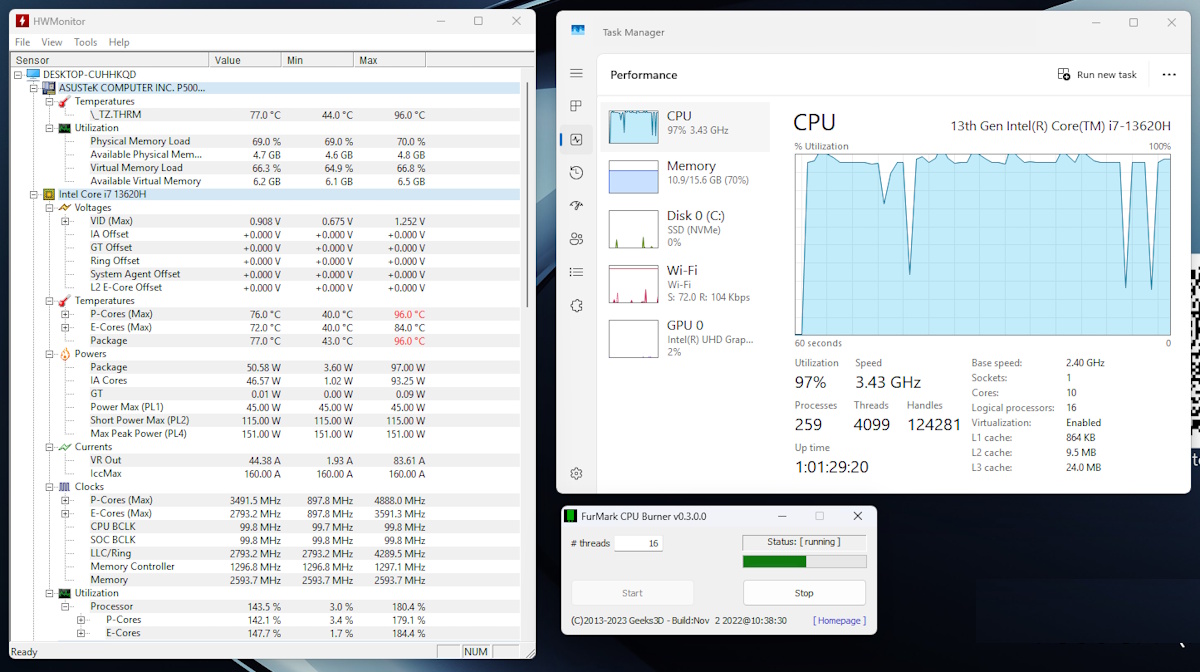1200x672 pixels.
Task: Open the Users page in Task Manager
Action: 576,238
